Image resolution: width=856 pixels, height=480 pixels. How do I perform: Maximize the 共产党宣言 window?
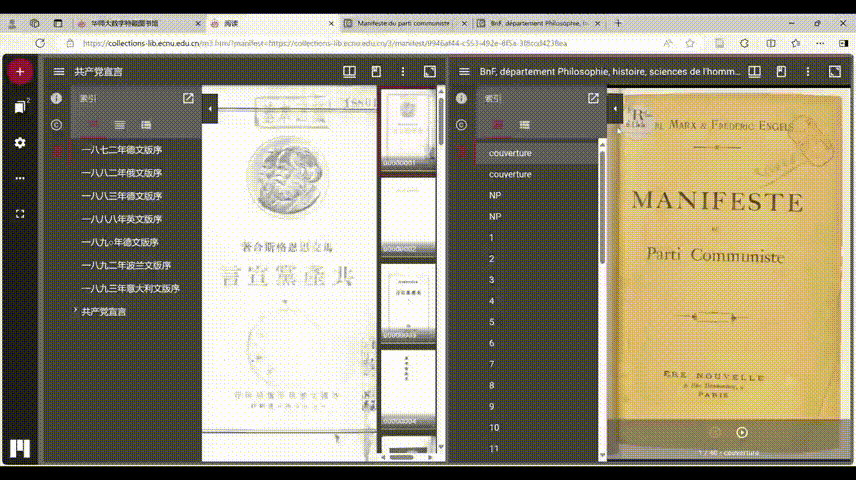click(x=430, y=72)
